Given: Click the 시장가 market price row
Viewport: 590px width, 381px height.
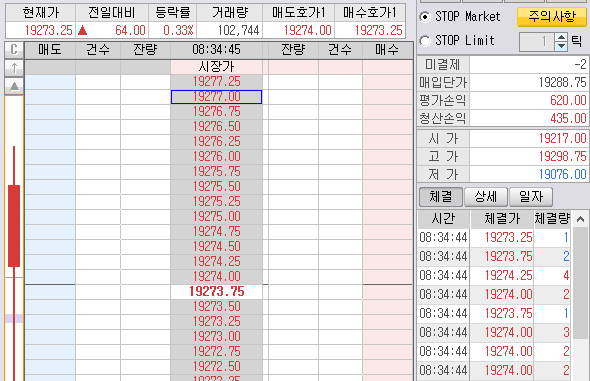Looking at the screenshot, I should point(216,67).
